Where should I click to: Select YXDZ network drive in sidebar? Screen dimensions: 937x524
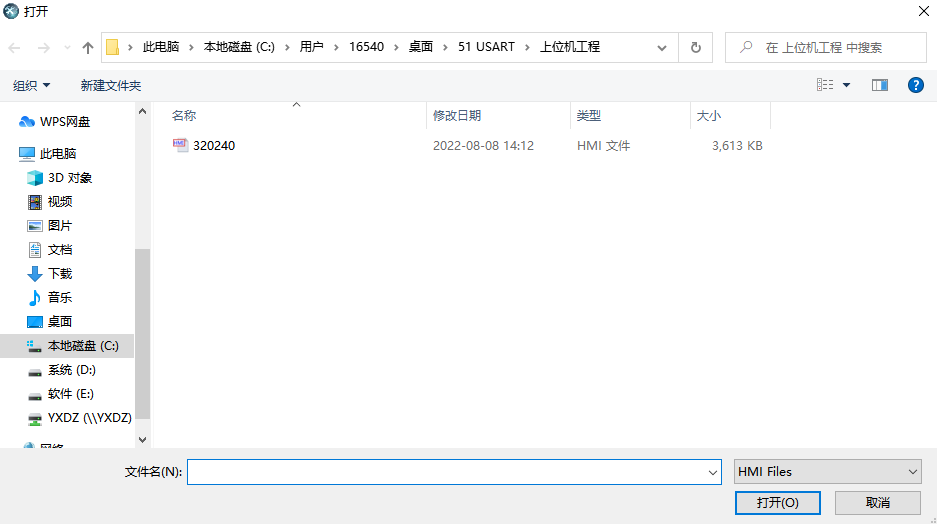click(x=90, y=418)
